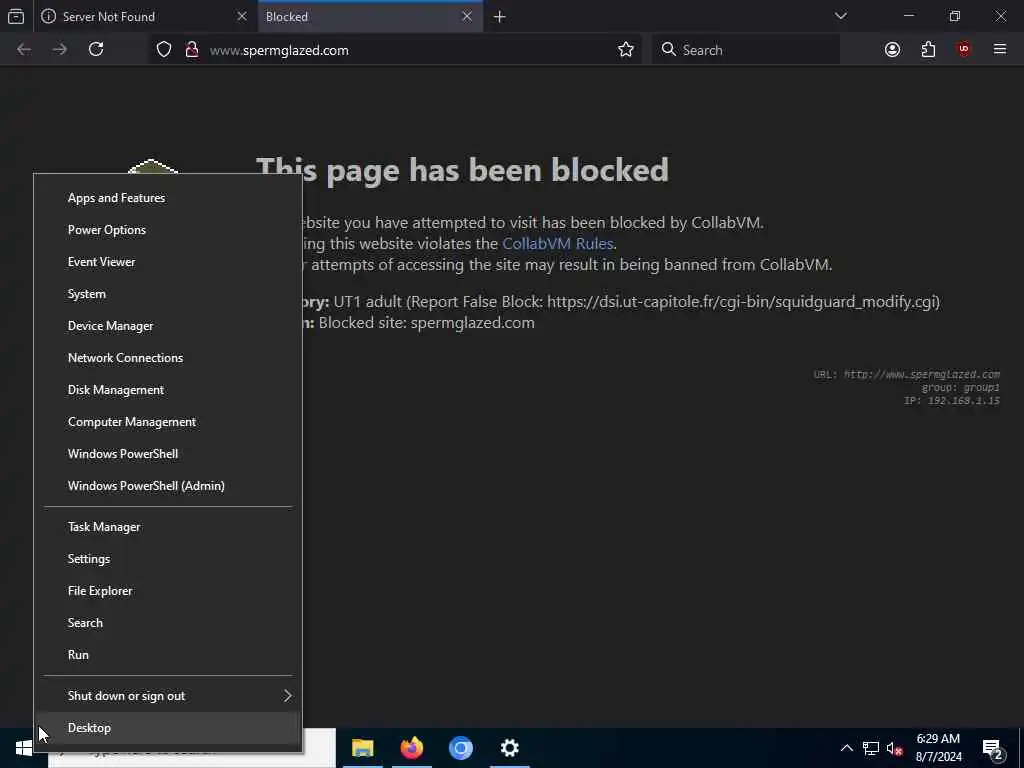The width and height of the screenshot is (1024, 768).
Task: Switch to the Server Not Found tab
Action: [144, 16]
